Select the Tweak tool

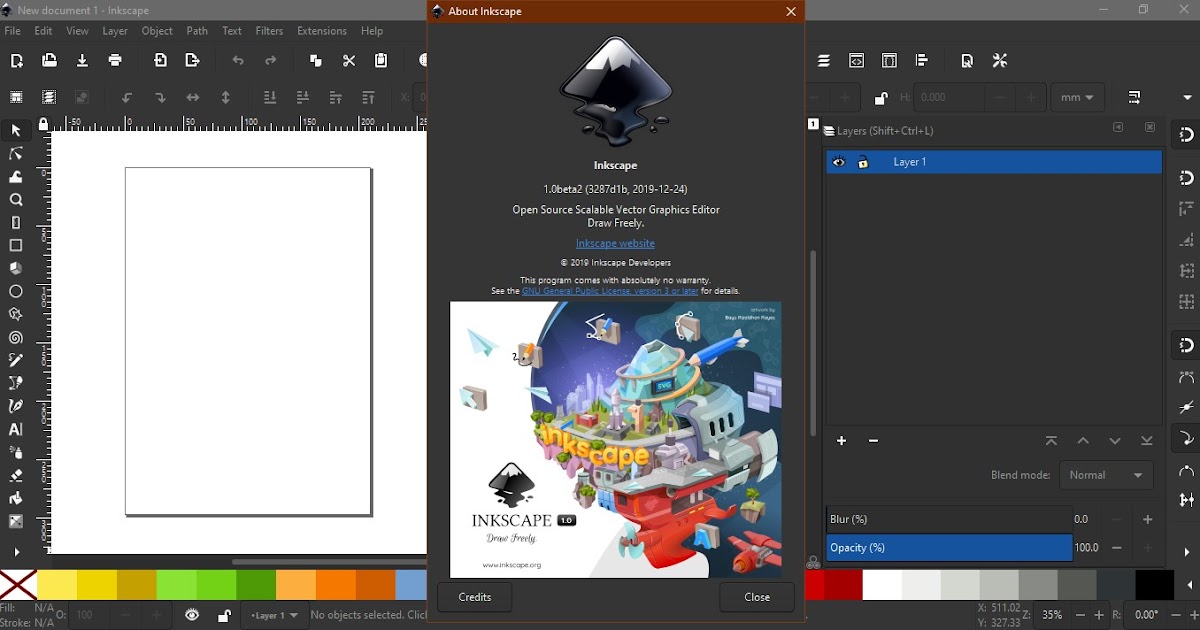tap(16, 177)
